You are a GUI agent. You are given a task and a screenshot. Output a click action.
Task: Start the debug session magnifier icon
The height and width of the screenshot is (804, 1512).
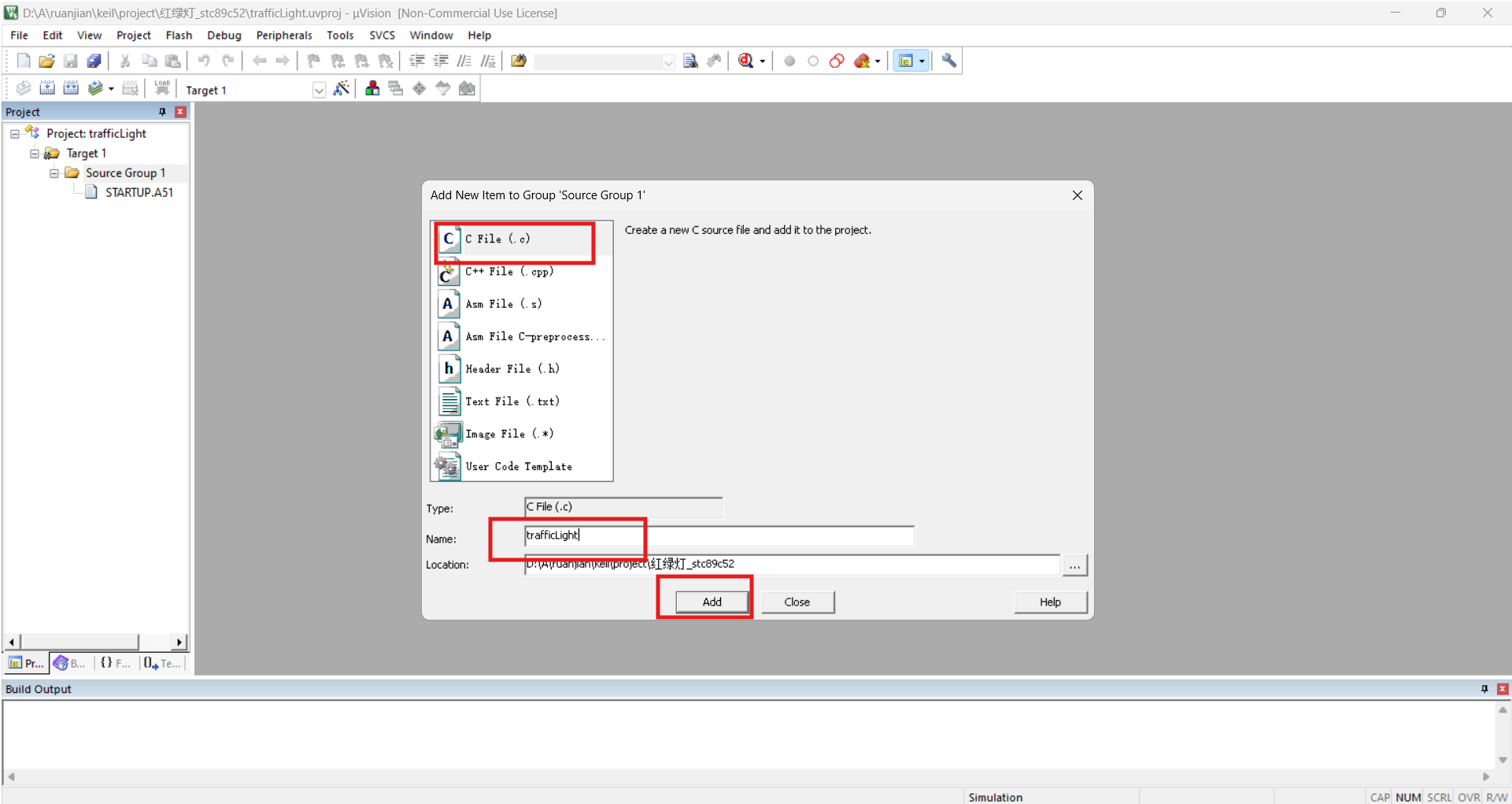(746, 61)
